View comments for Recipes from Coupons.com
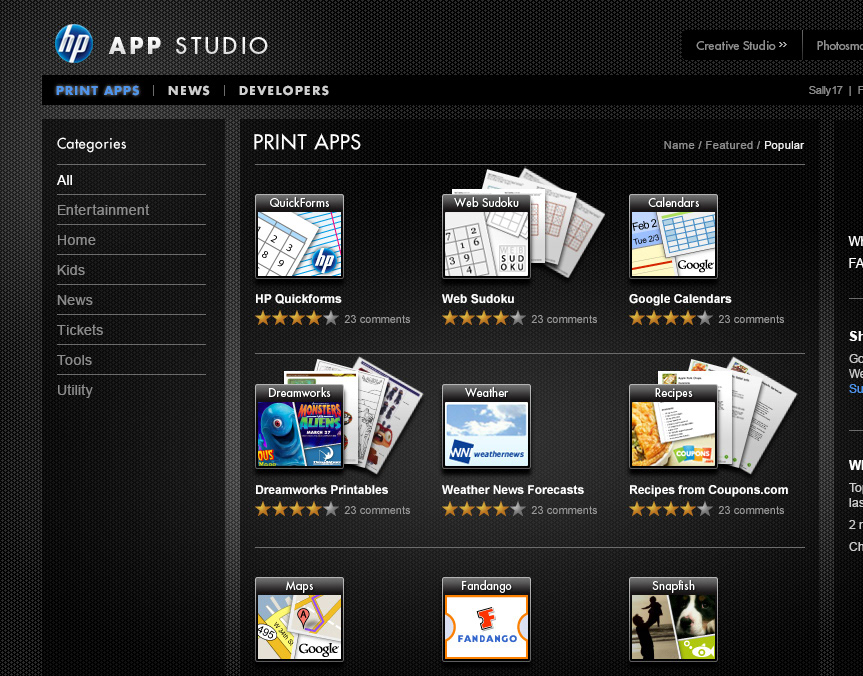Screen dimensions: 863x676 coord(751,510)
